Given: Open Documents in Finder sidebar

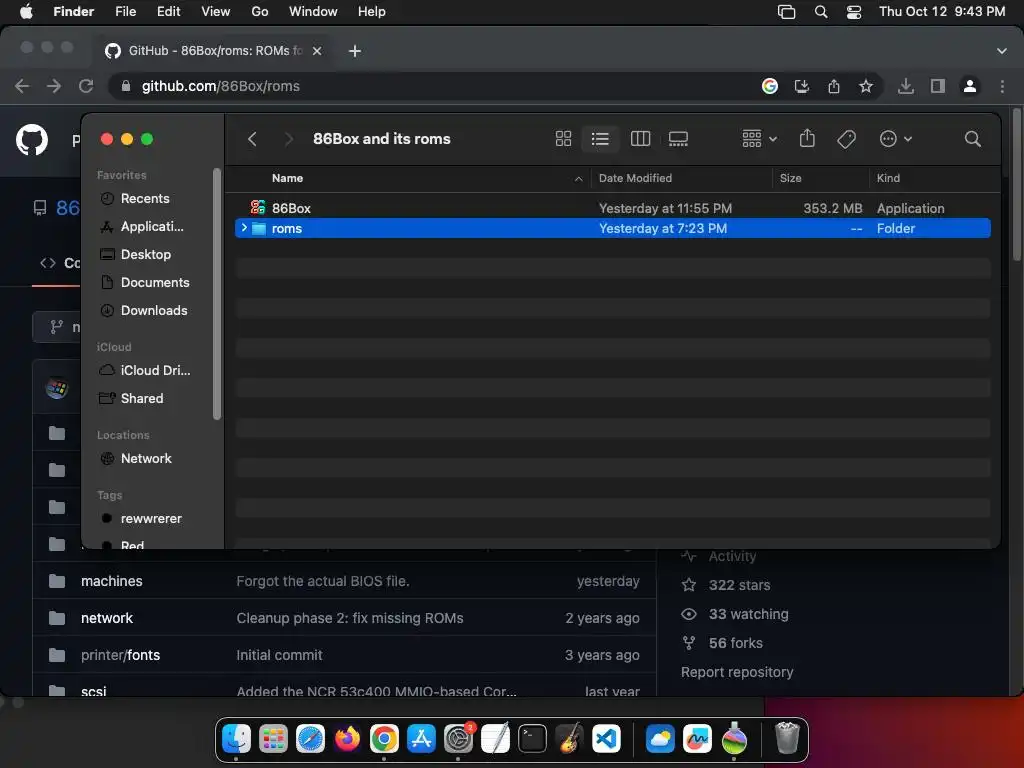Looking at the screenshot, I should [x=155, y=283].
